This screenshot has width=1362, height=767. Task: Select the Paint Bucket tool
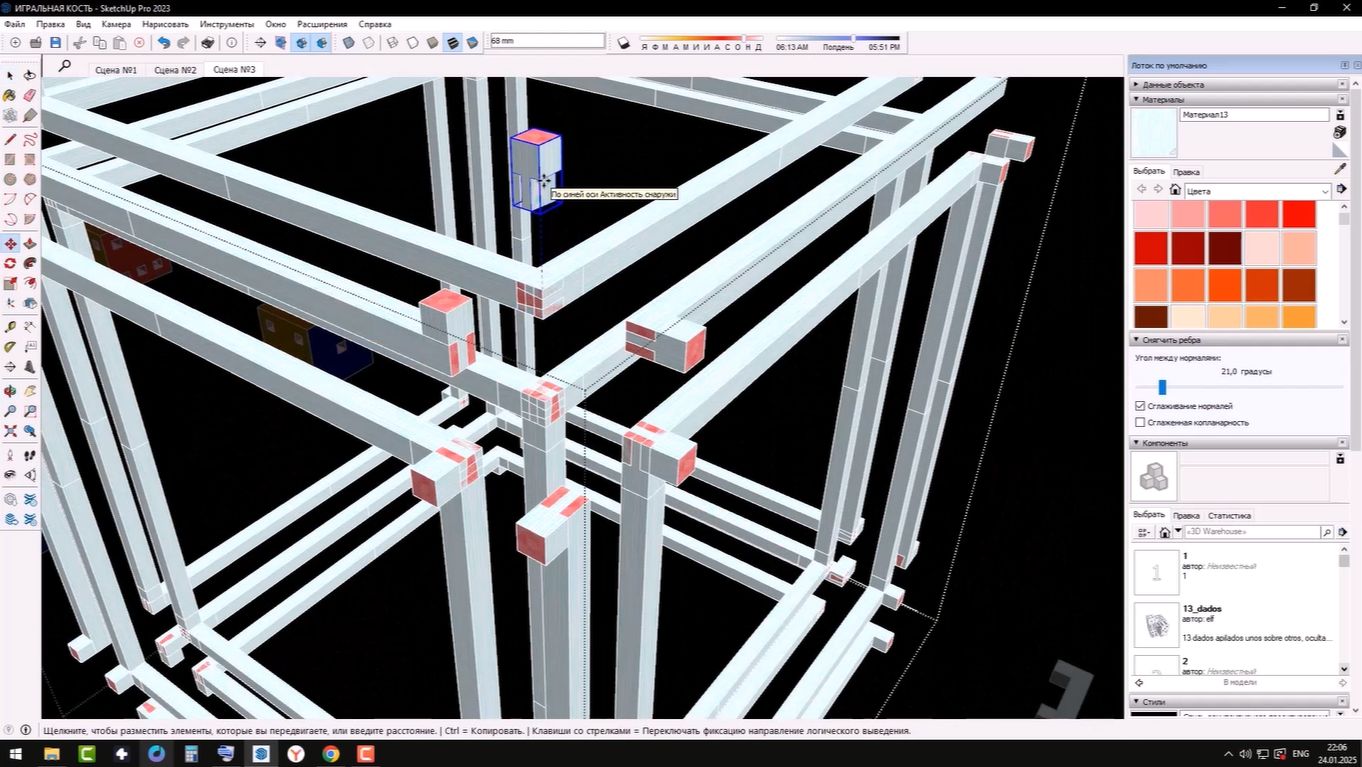pyautogui.click(x=10, y=96)
